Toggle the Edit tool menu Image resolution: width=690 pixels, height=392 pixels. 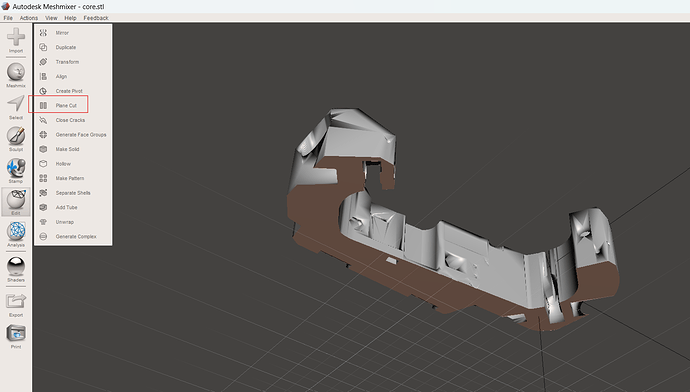(x=16, y=201)
